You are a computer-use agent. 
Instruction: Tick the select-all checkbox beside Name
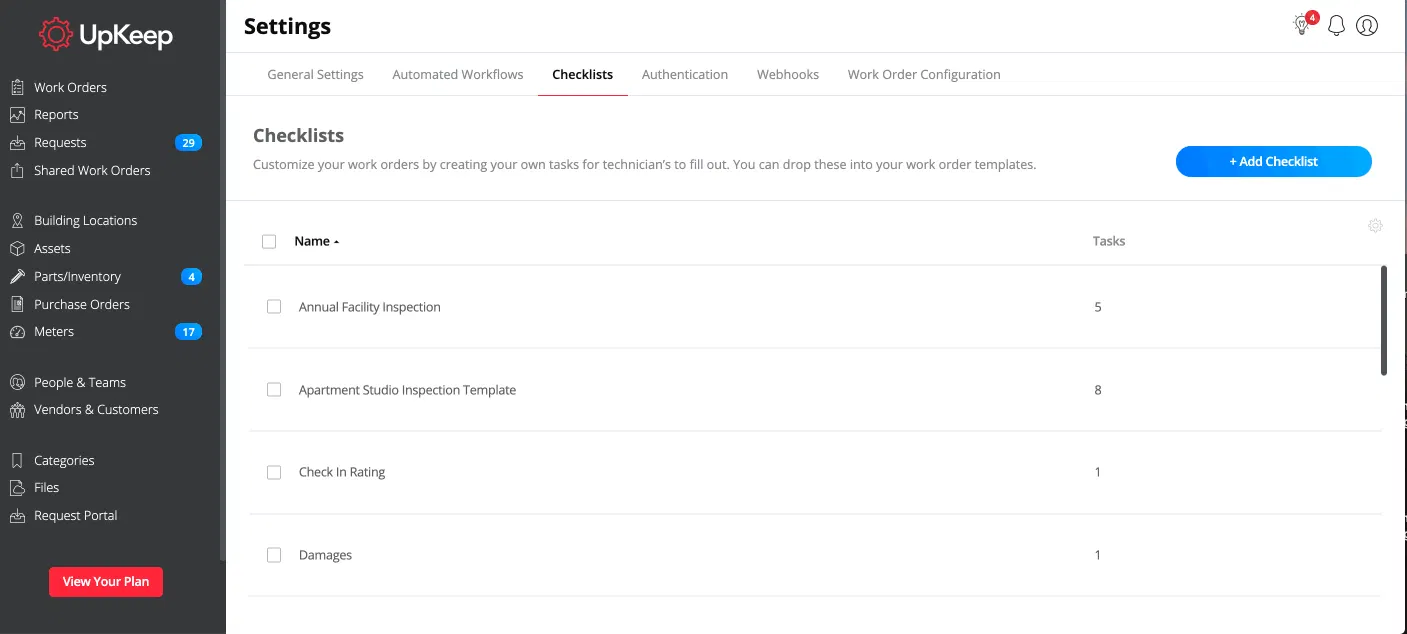269,241
